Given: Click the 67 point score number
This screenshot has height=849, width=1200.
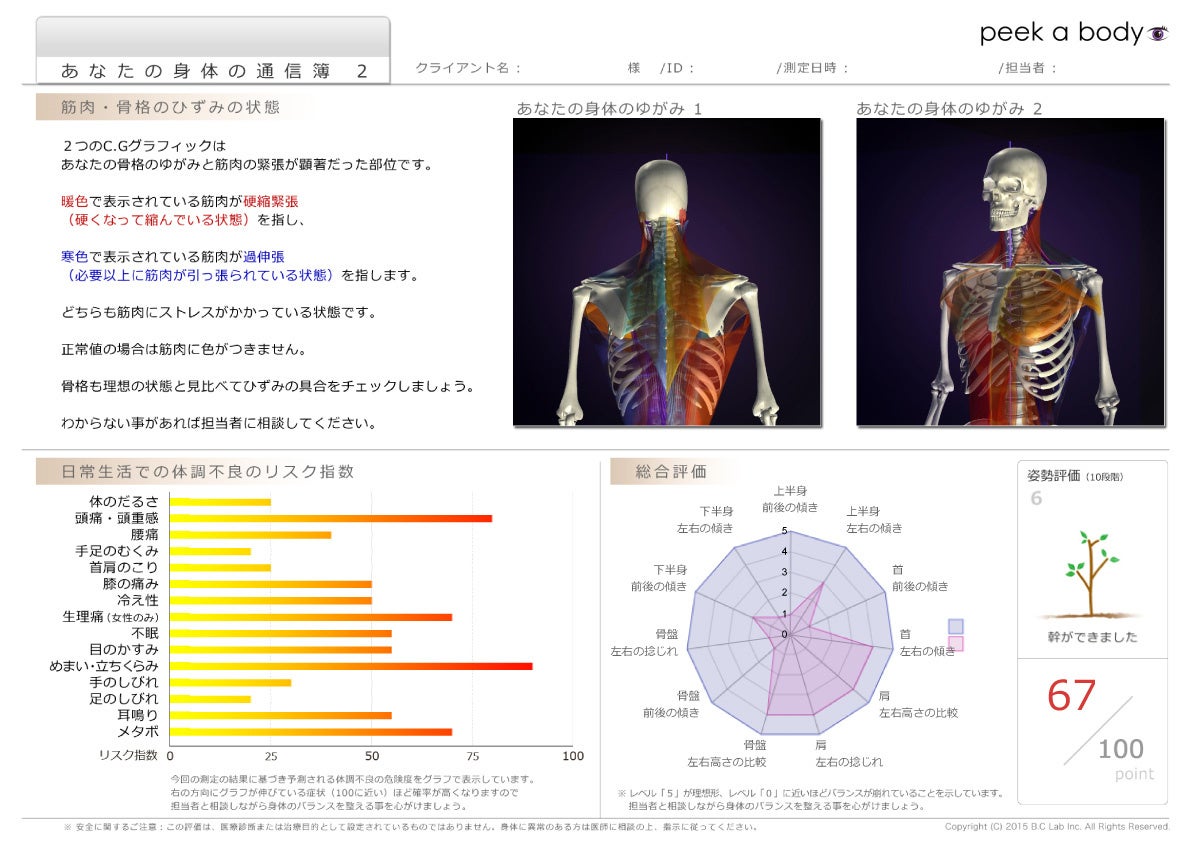Looking at the screenshot, I should pos(1071,696).
